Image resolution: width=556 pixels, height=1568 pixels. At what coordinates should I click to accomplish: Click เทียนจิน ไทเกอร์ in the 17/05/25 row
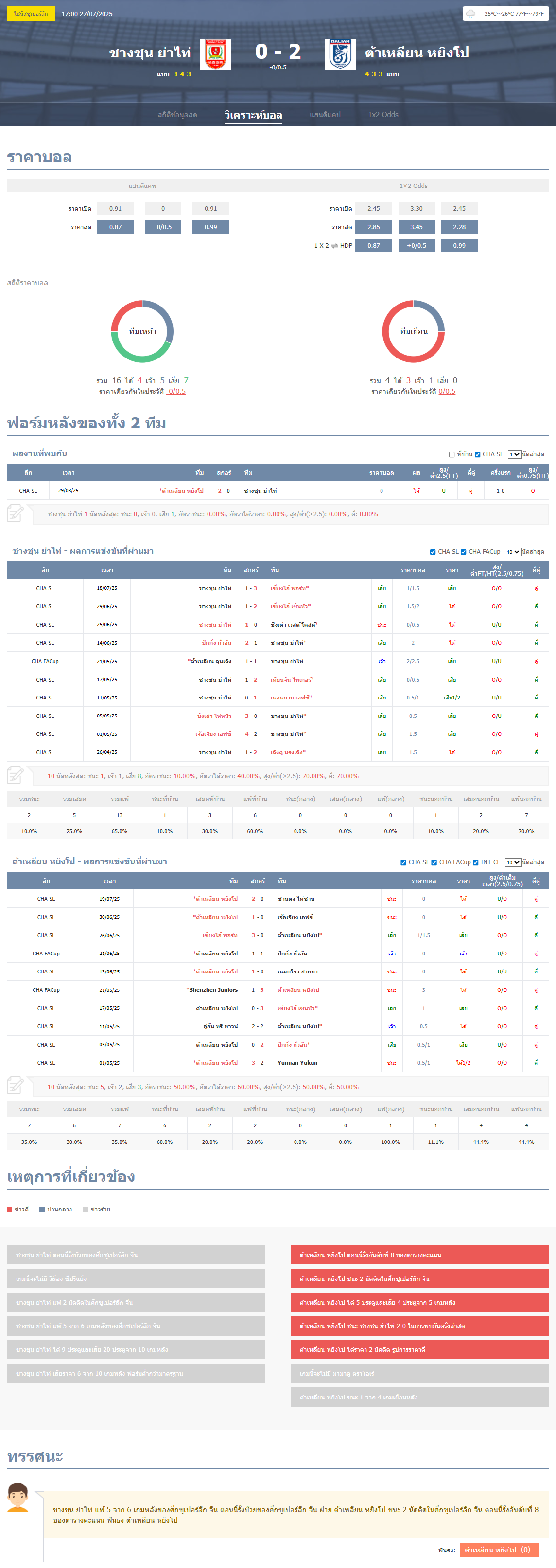point(291,679)
